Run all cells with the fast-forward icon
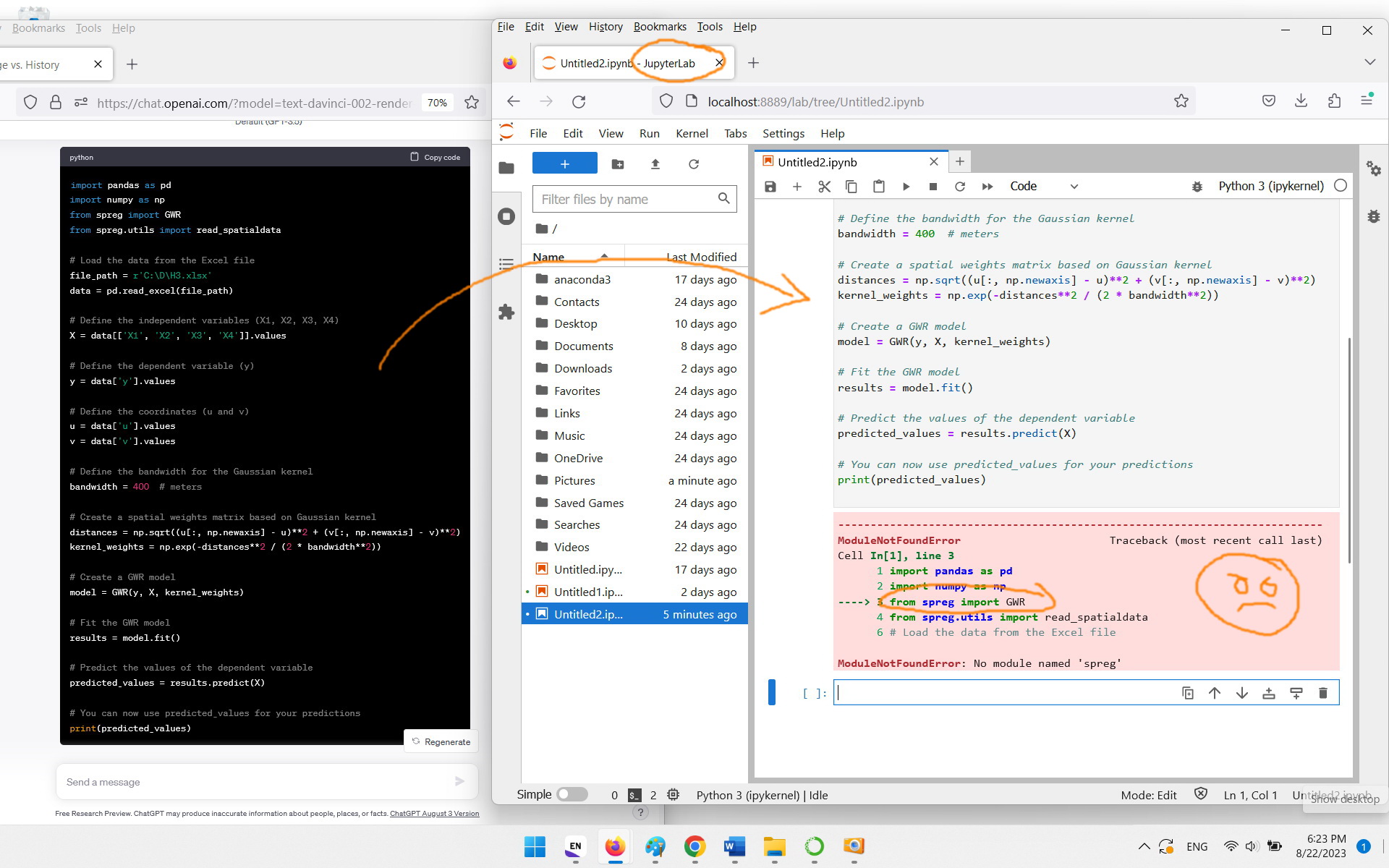The height and width of the screenshot is (868, 1389). 987,186
